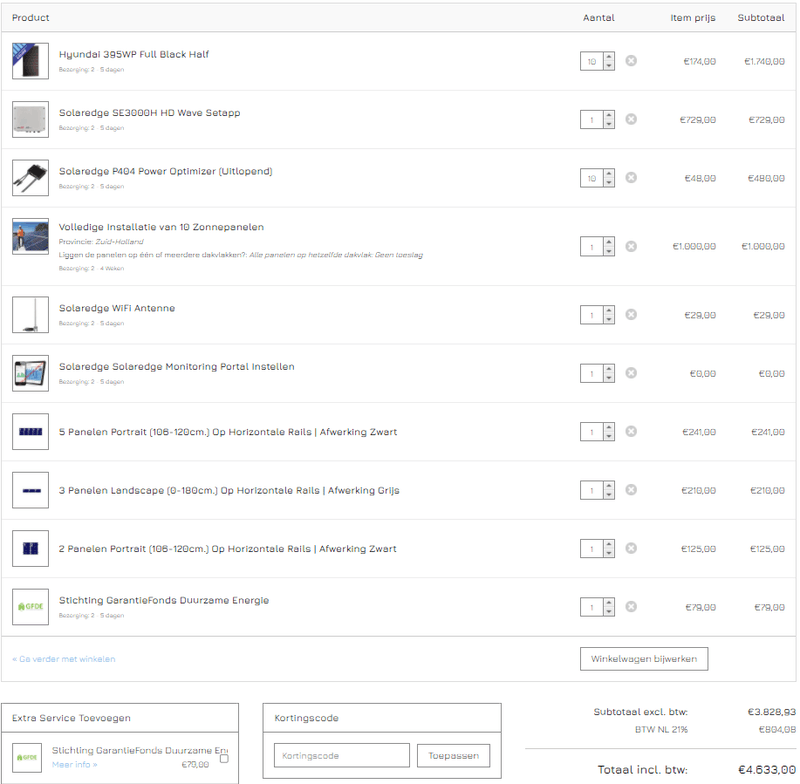Remove the Solaredge SE3000H HD Wave Setapp
The image size is (800, 784).
(x=631, y=119)
